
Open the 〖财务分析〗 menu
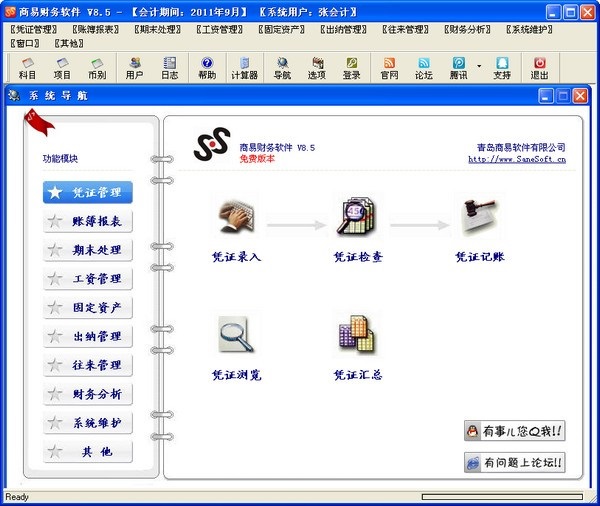tap(469, 30)
